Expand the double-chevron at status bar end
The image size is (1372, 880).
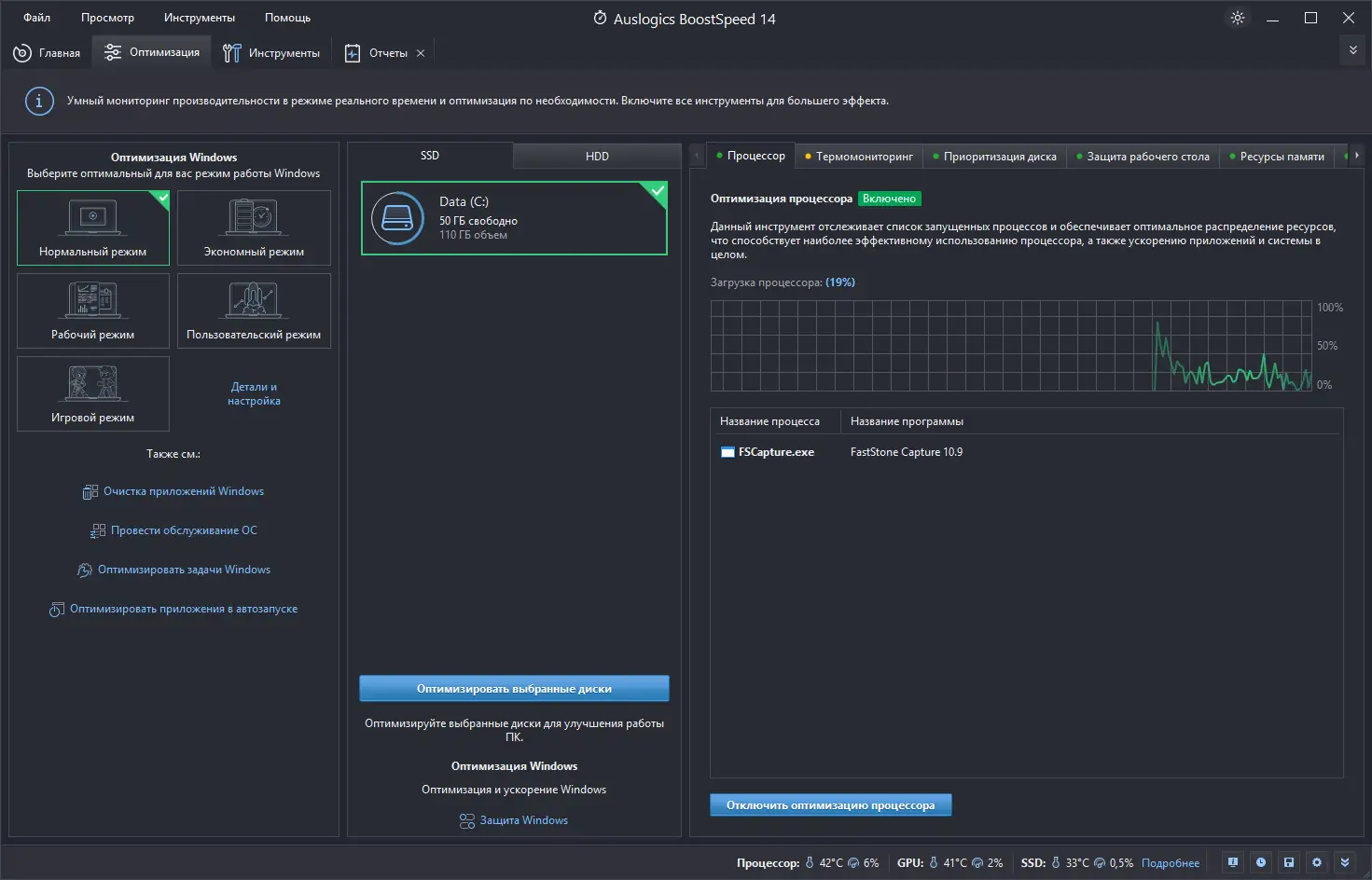click(x=1345, y=862)
